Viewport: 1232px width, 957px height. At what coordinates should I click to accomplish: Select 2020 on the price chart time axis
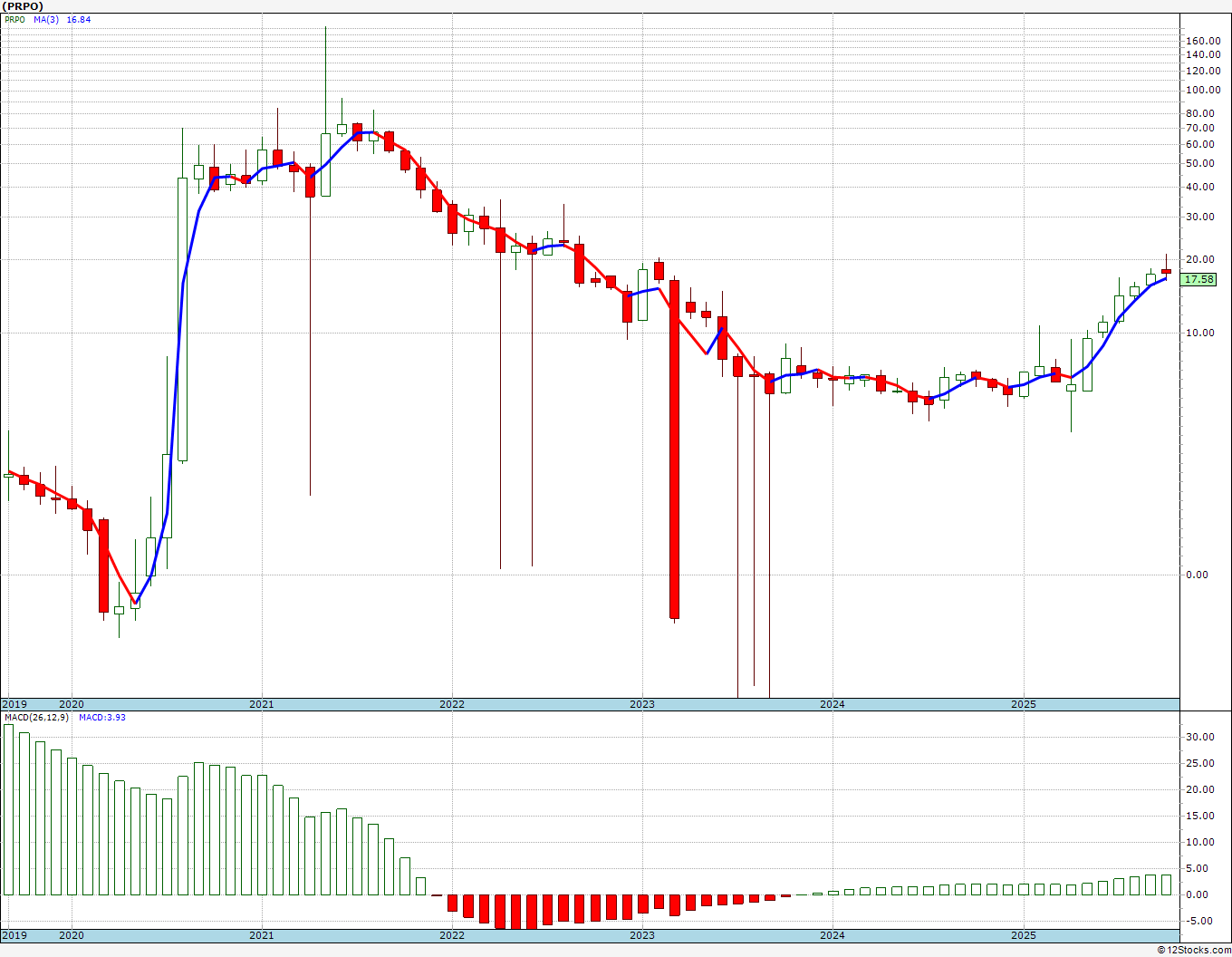(x=71, y=704)
